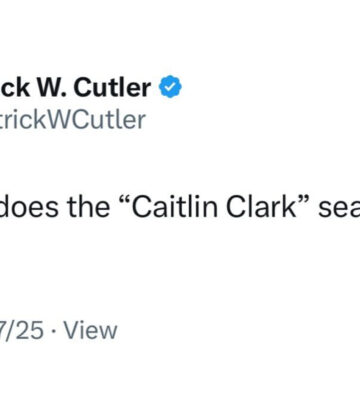The image size is (360, 405).
Task: Click the dot separator before "View"
Action: (x=54, y=332)
